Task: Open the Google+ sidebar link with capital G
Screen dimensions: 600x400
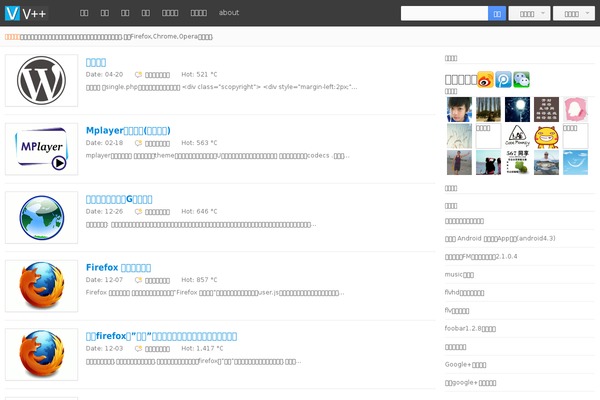Action: tap(465, 364)
